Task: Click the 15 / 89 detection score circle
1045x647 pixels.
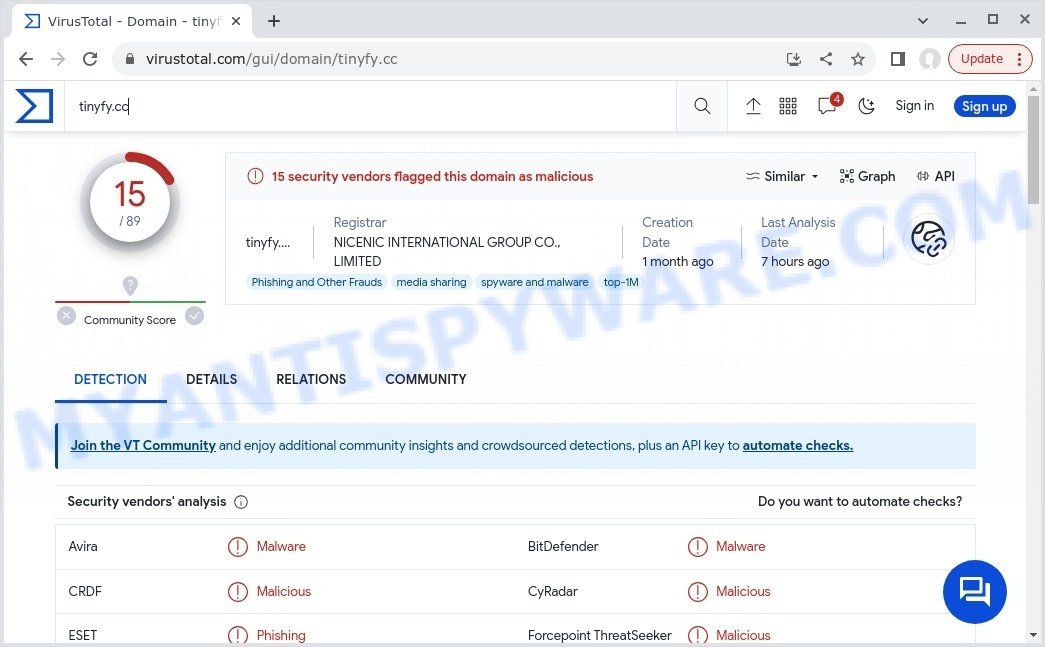Action: click(130, 201)
